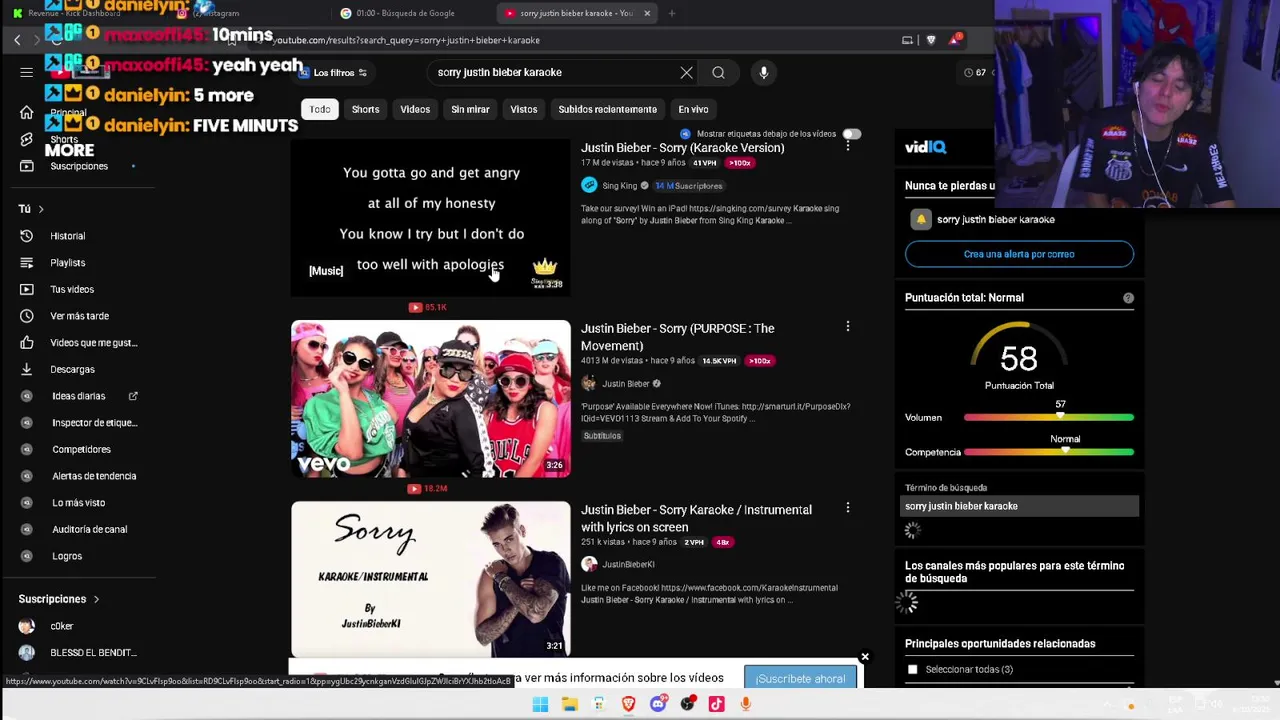Viewport: 1280px width, 720px height.
Task: Clear the search box with the X icon
Action: click(x=686, y=72)
